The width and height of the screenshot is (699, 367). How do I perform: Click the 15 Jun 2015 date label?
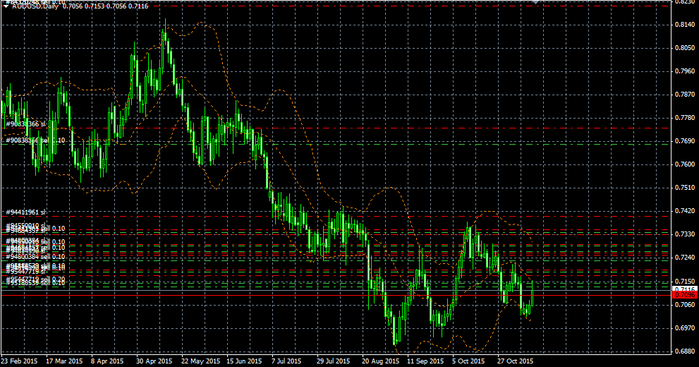click(244, 361)
